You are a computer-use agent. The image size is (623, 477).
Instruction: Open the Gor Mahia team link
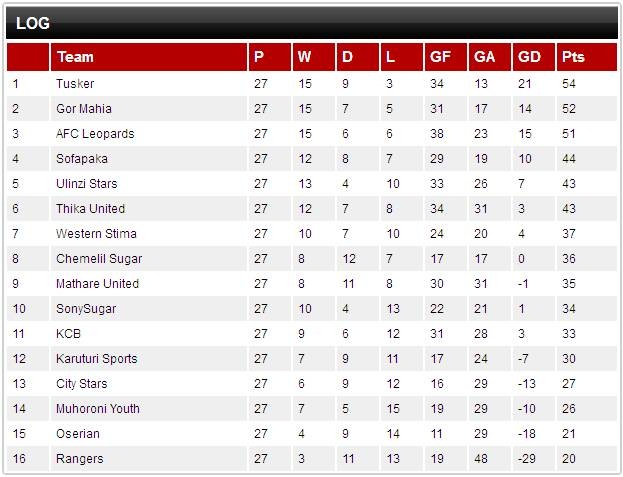pyautogui.click(x=84, y=109)
